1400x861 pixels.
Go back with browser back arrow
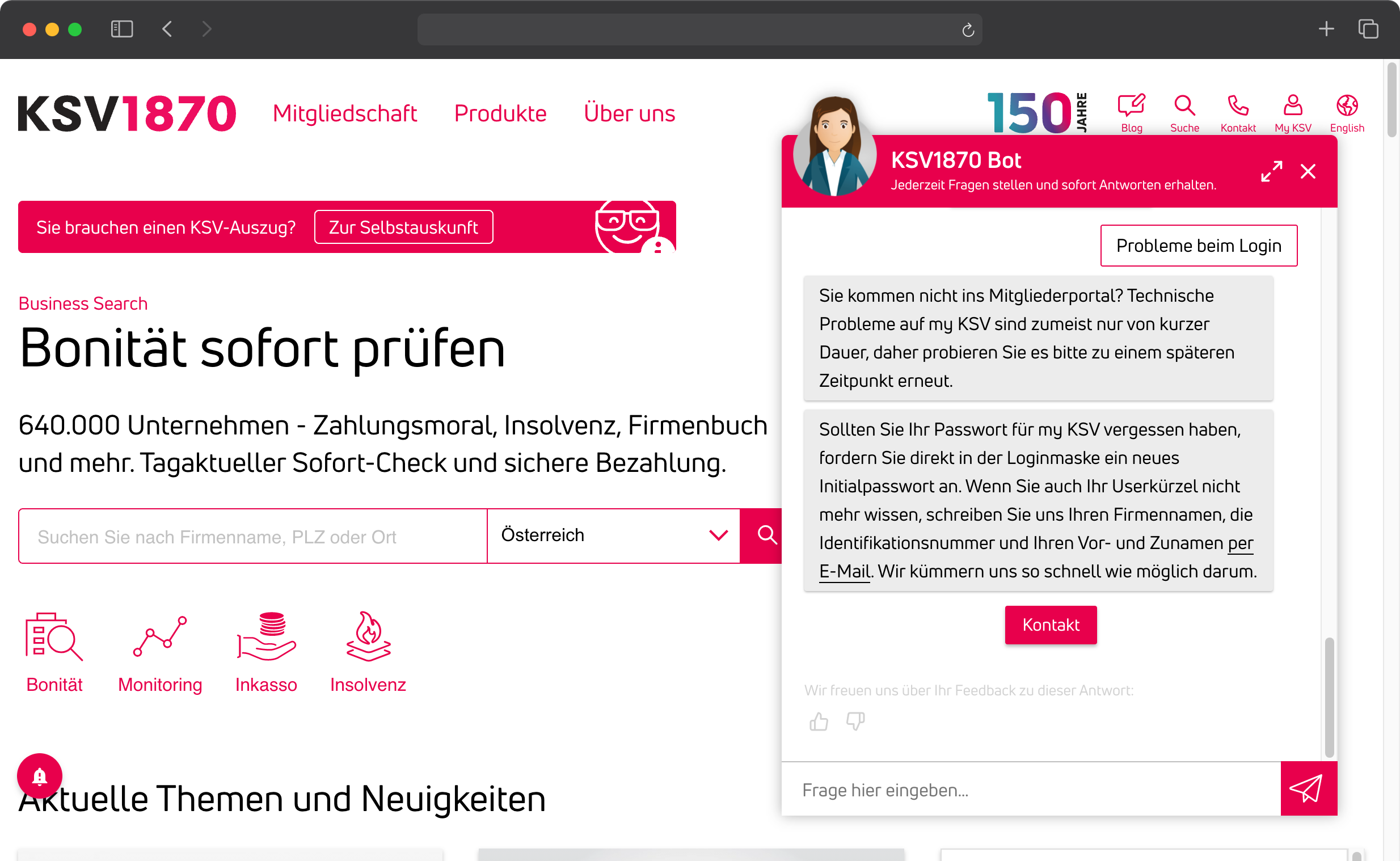pyautogui.click(x=167, y=29)
